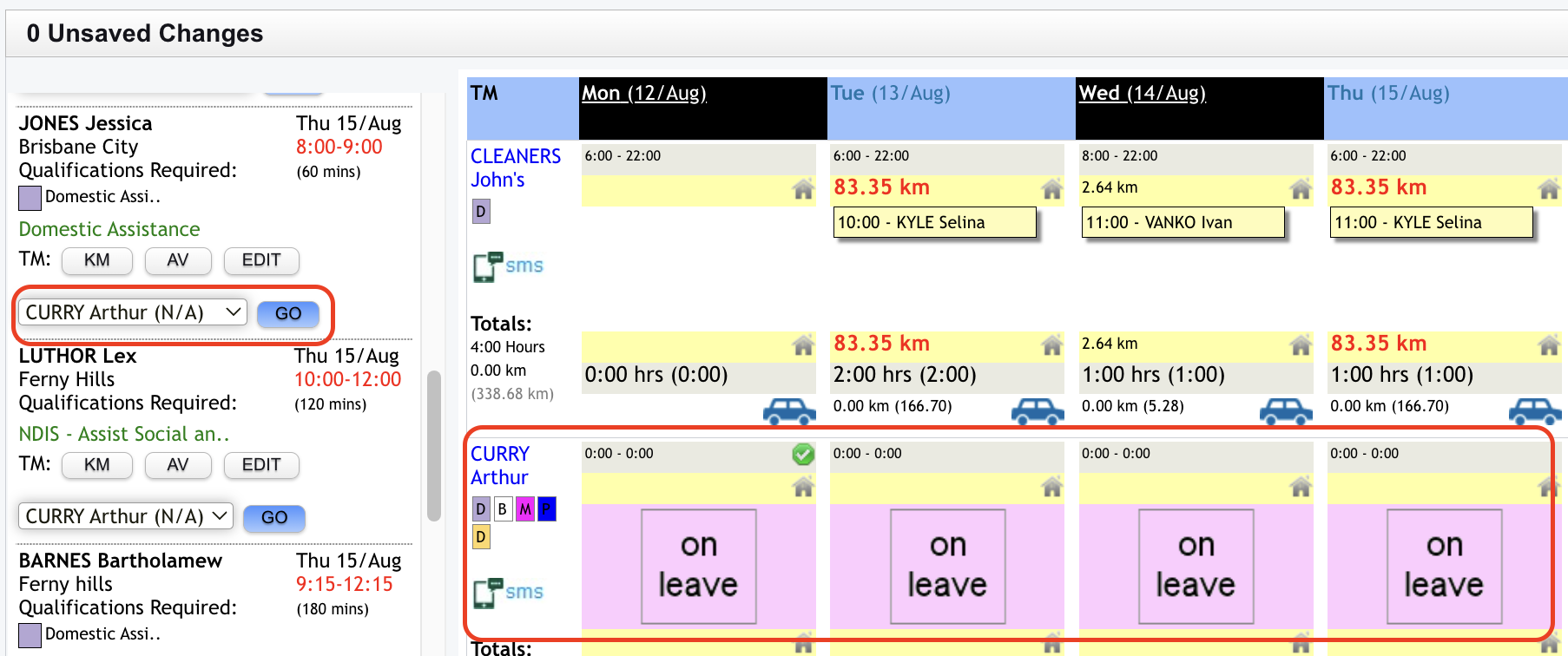Send sms to CLEANERS John's via phone icon
The height and width of the screenshot is (656, 1568).
pos(508,266)
